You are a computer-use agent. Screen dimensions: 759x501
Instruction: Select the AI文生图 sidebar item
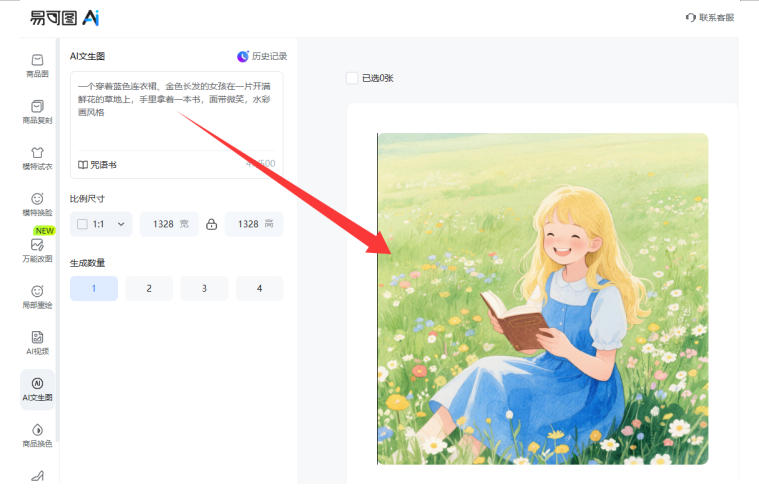point(37,390)
